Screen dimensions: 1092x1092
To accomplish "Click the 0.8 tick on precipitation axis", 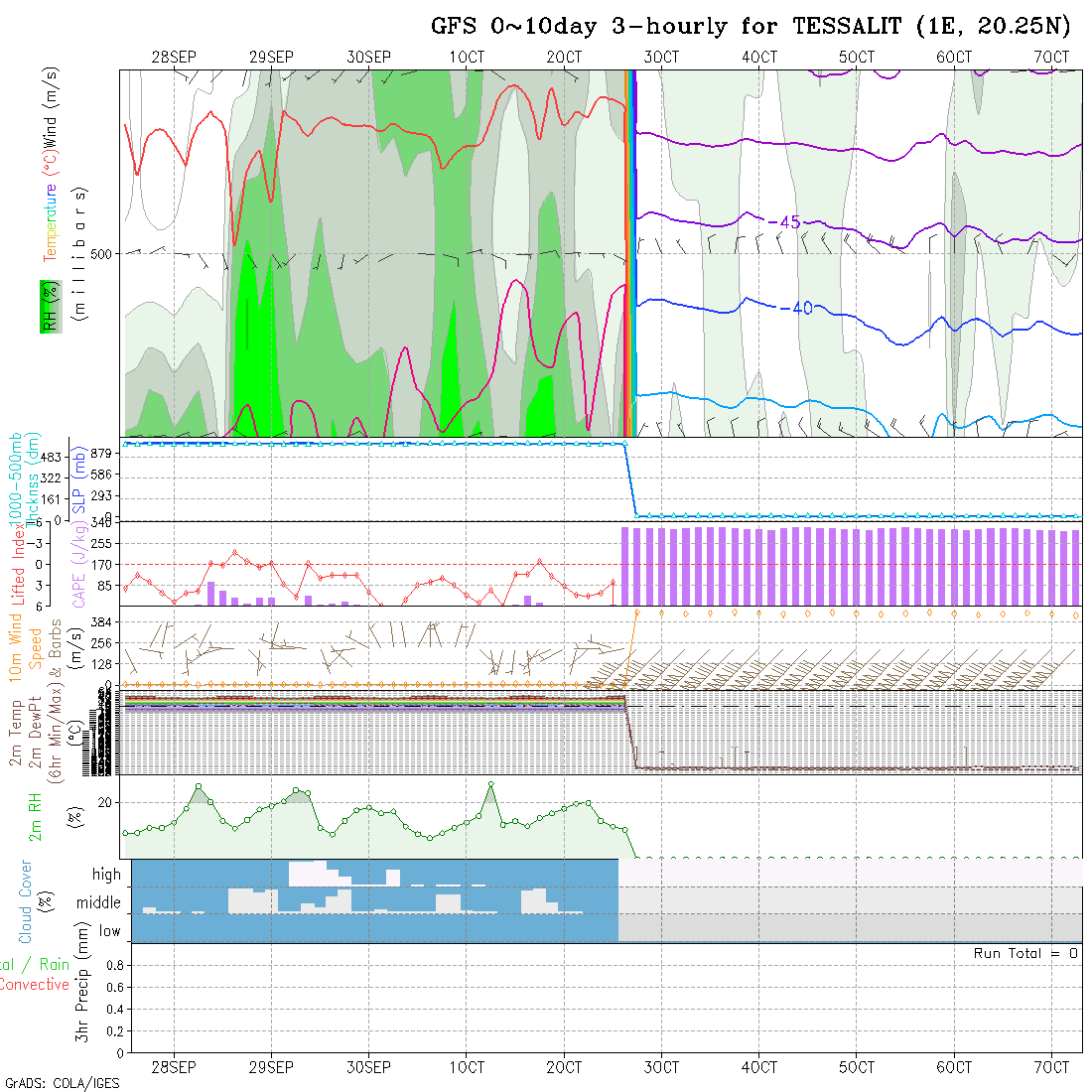I will [114, 965].
